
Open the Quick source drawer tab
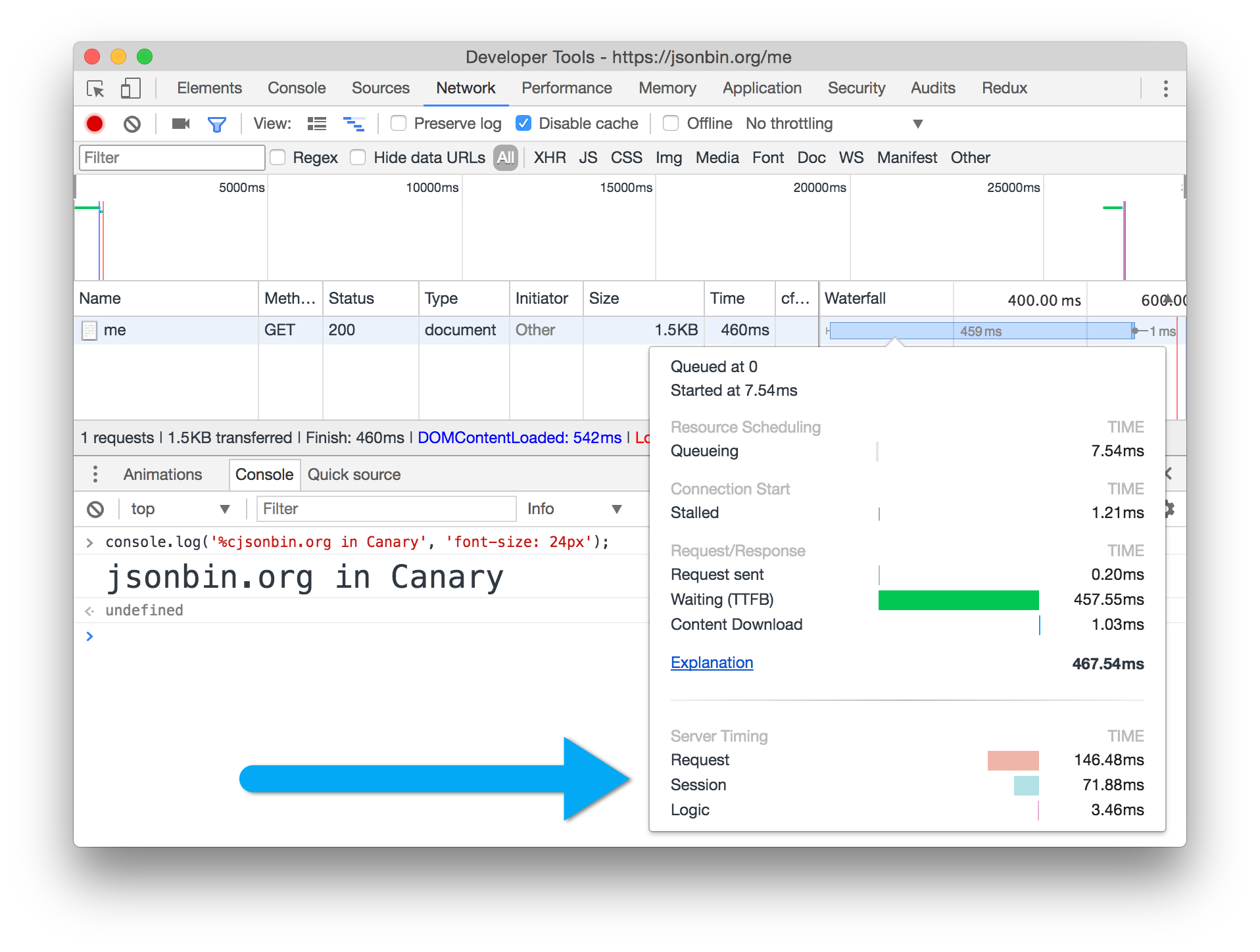[354, 475]
